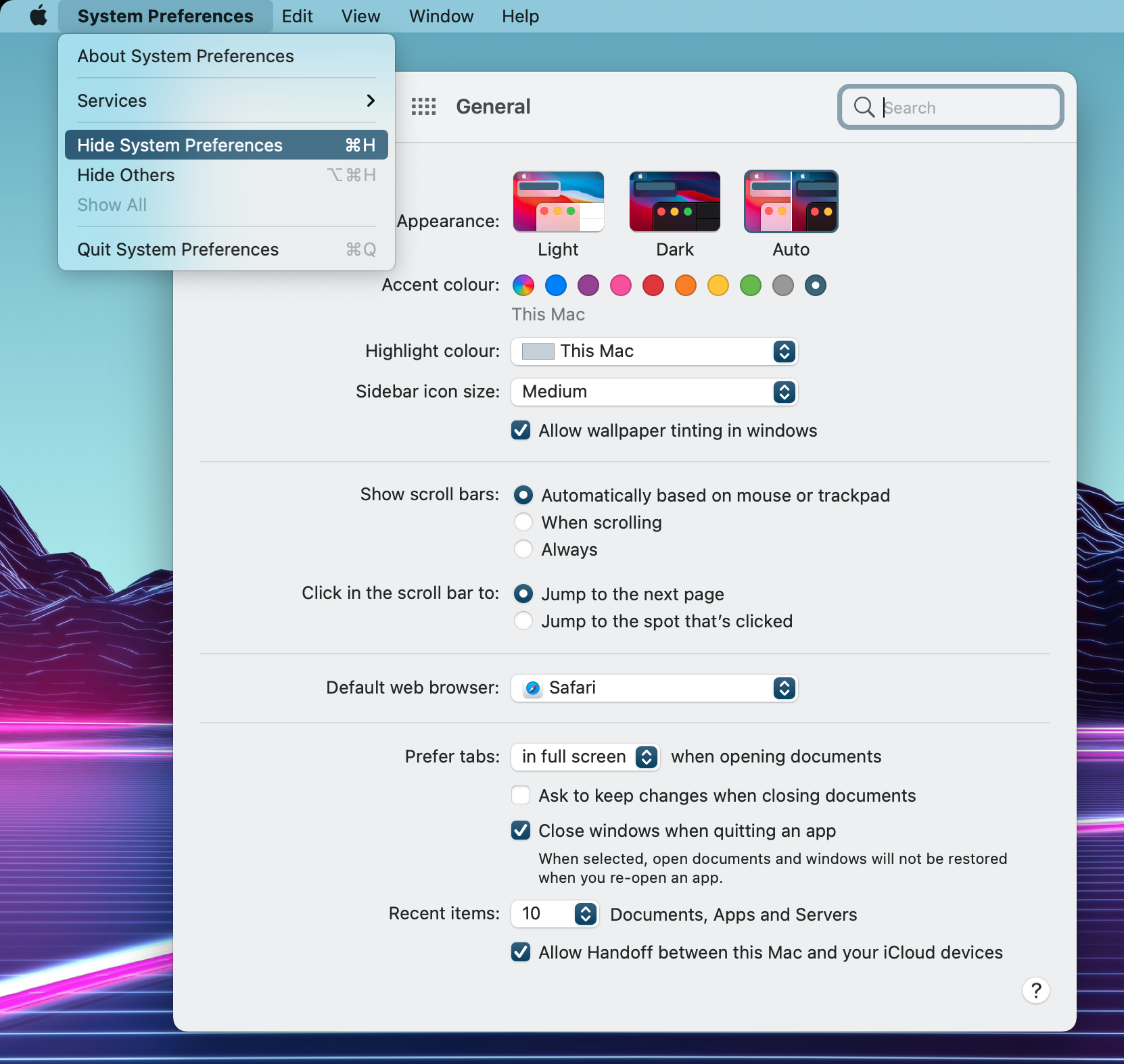Choose Quit System Preferences
The image size is (1124, 1064).
click(x=227, y=249)
